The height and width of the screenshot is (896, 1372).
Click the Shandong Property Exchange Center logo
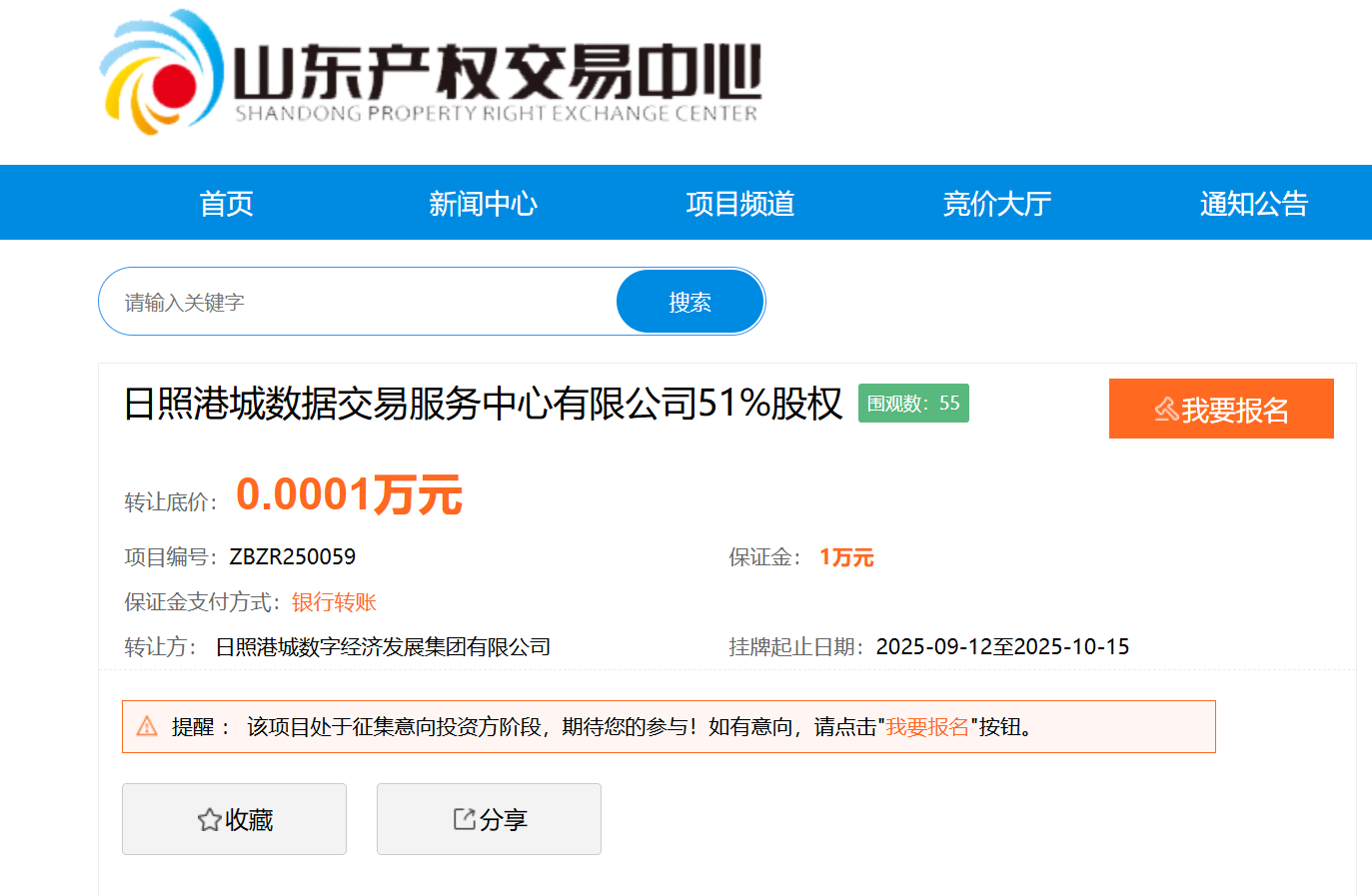coord(431,73)
